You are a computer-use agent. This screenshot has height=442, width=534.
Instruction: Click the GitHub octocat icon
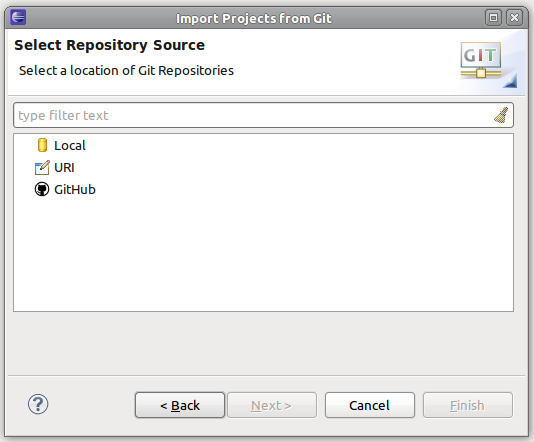tap(42, 189)
